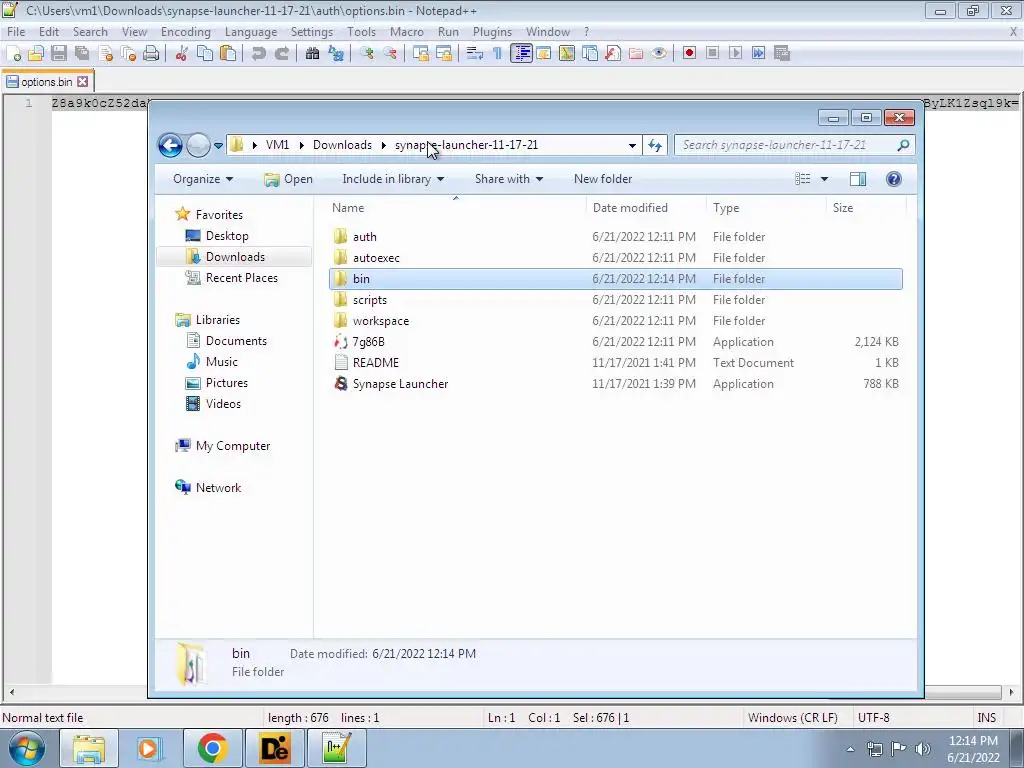This screenshot has height=768, width=1024.
Task: Select the autoexec folder
Action: tap(616, 257)
